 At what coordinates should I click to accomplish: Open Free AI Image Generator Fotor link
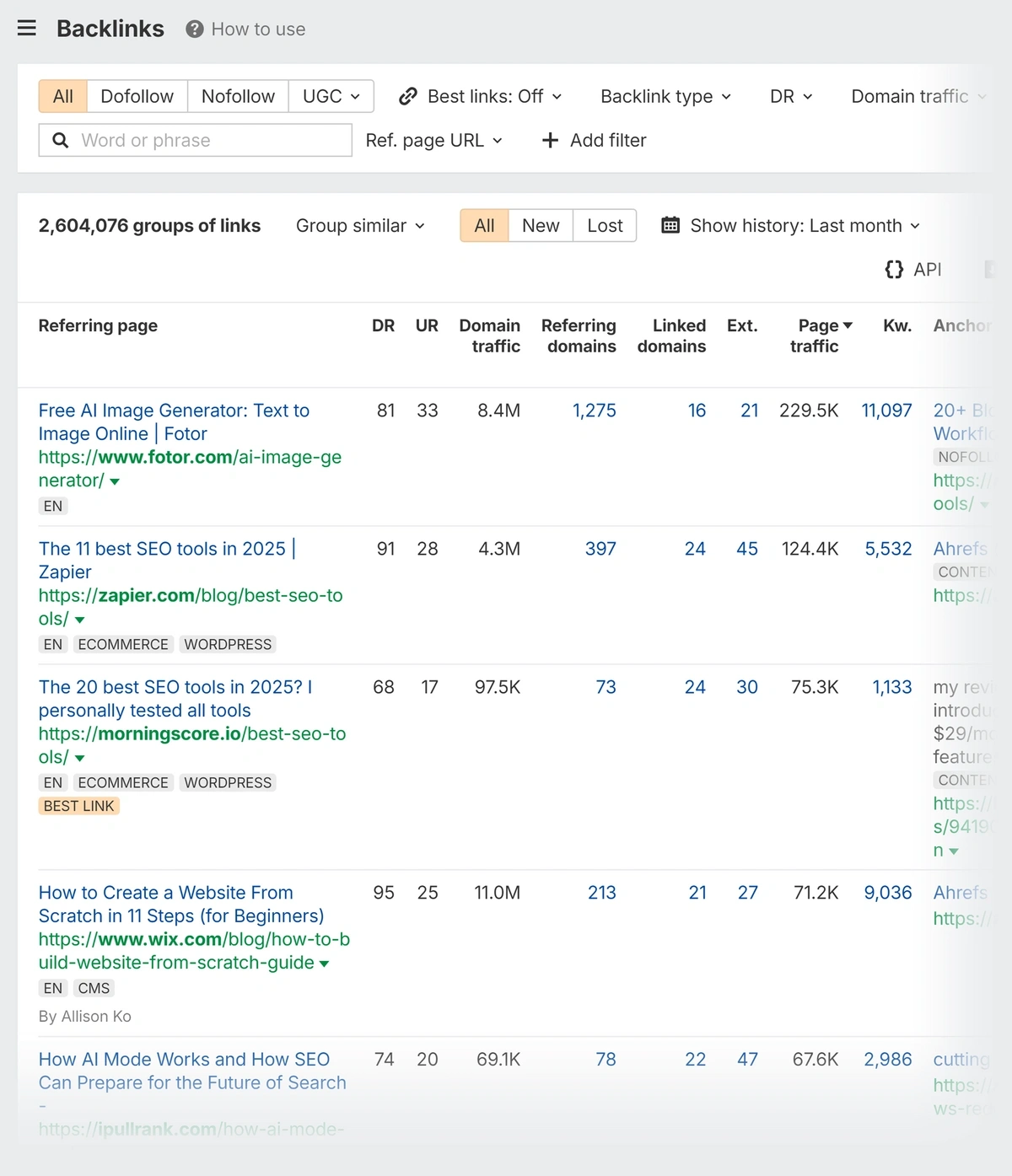174,422
